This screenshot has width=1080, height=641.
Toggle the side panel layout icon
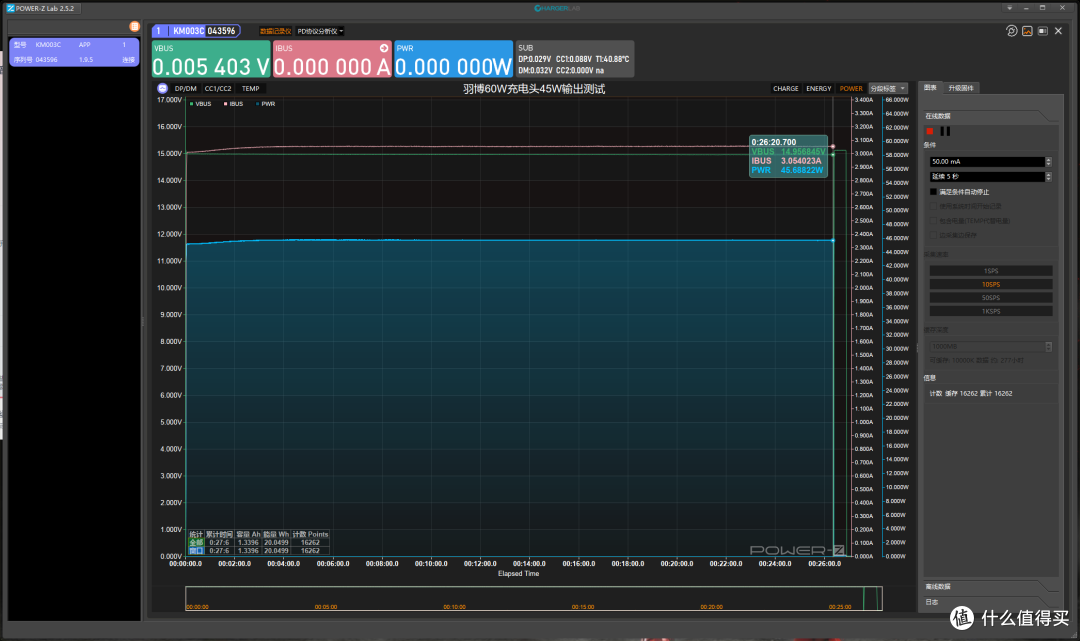tap(1043, 31)
